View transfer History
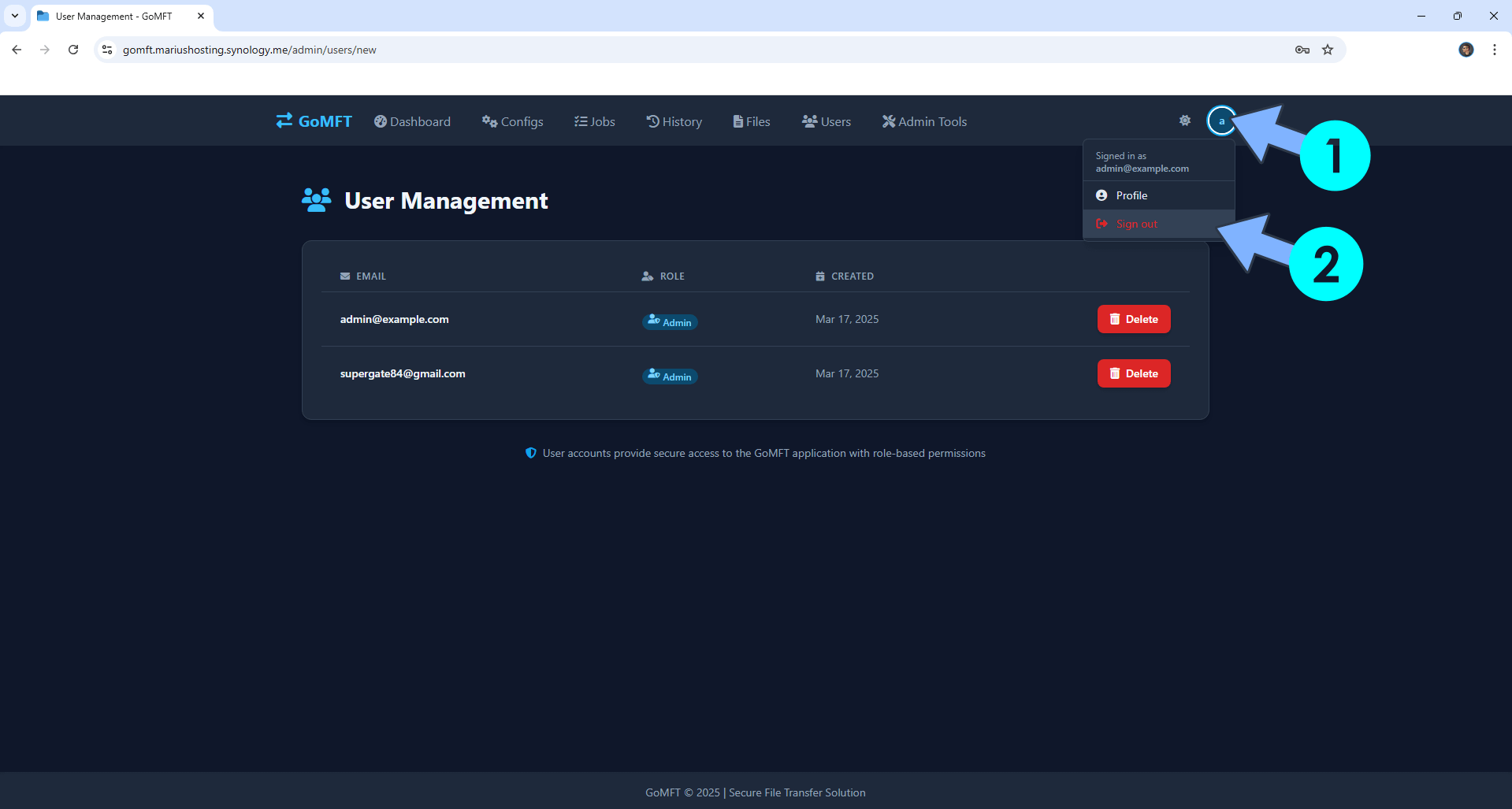The width and height of the screenshot is (1512, 809). coord(674,121)
